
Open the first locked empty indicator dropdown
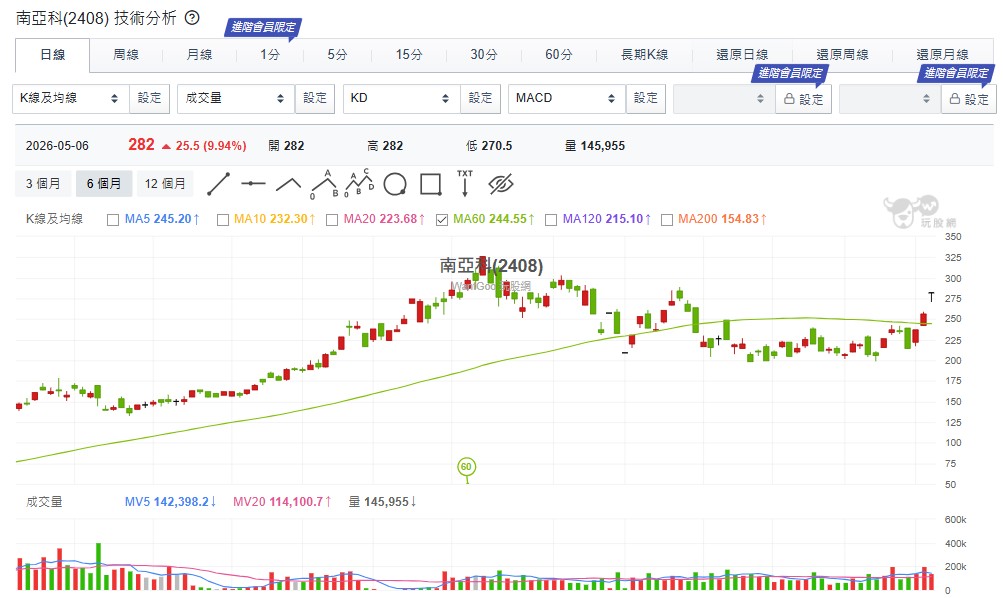coord(724,98)
